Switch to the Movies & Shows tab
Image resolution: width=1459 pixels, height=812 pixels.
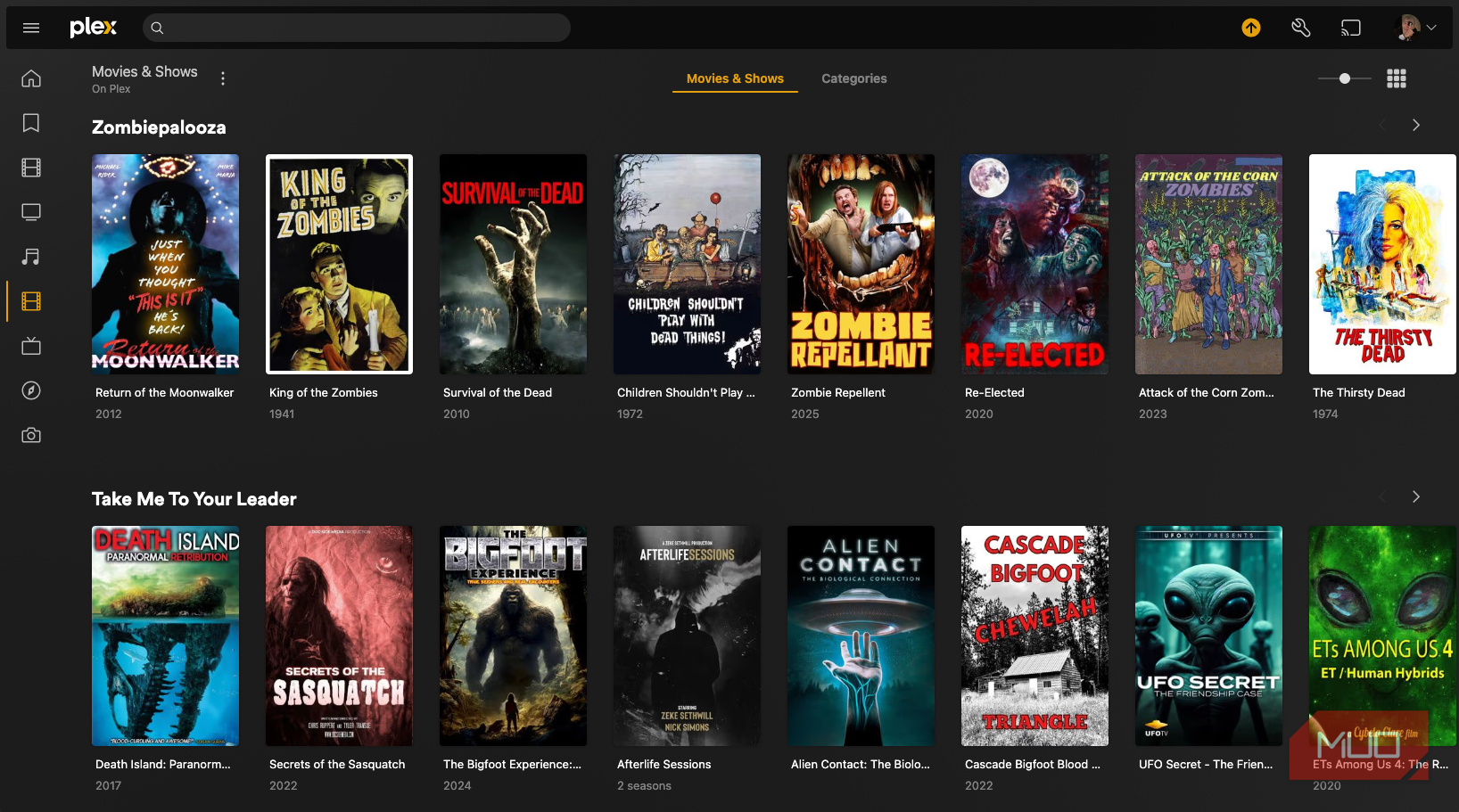coord(735,78)
